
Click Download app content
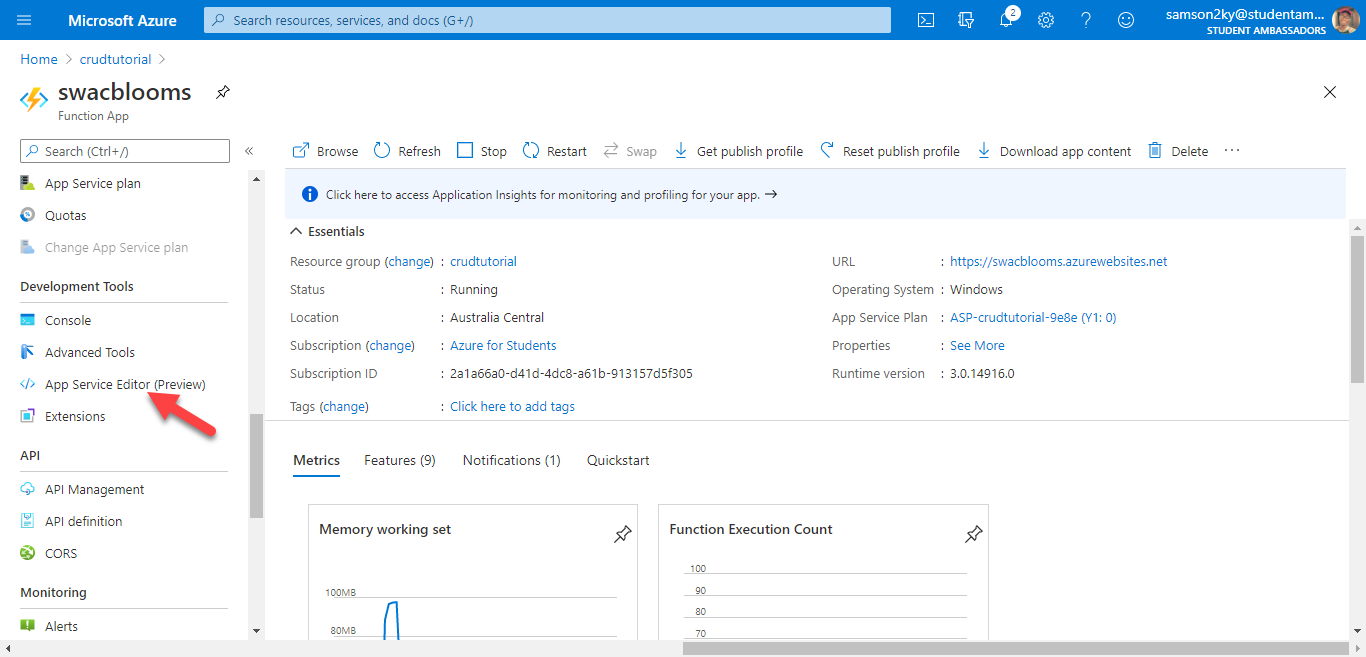(1054, 151)
